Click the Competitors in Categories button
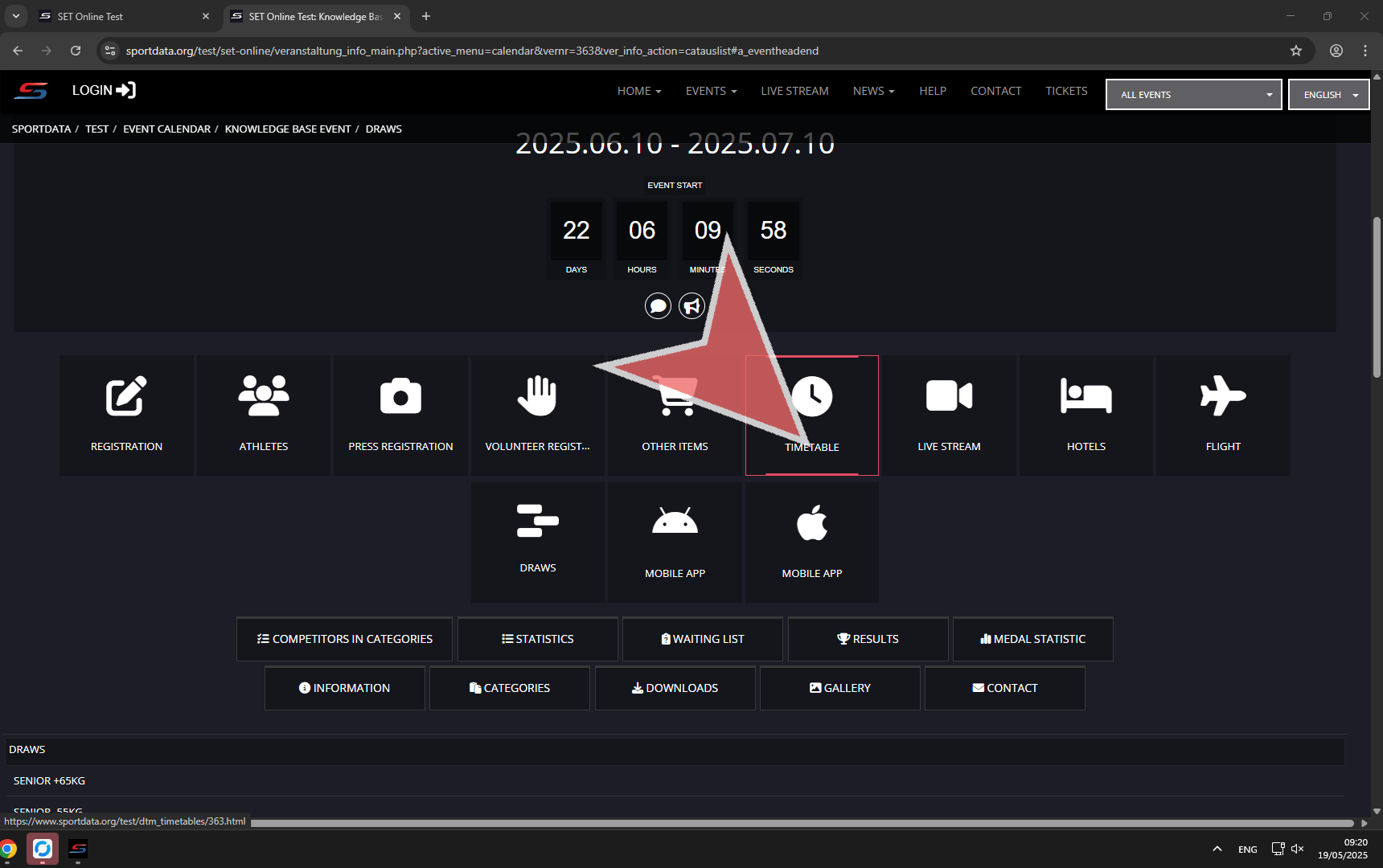This screenshot has height=868, width=1383. click(x=344, y=639)
